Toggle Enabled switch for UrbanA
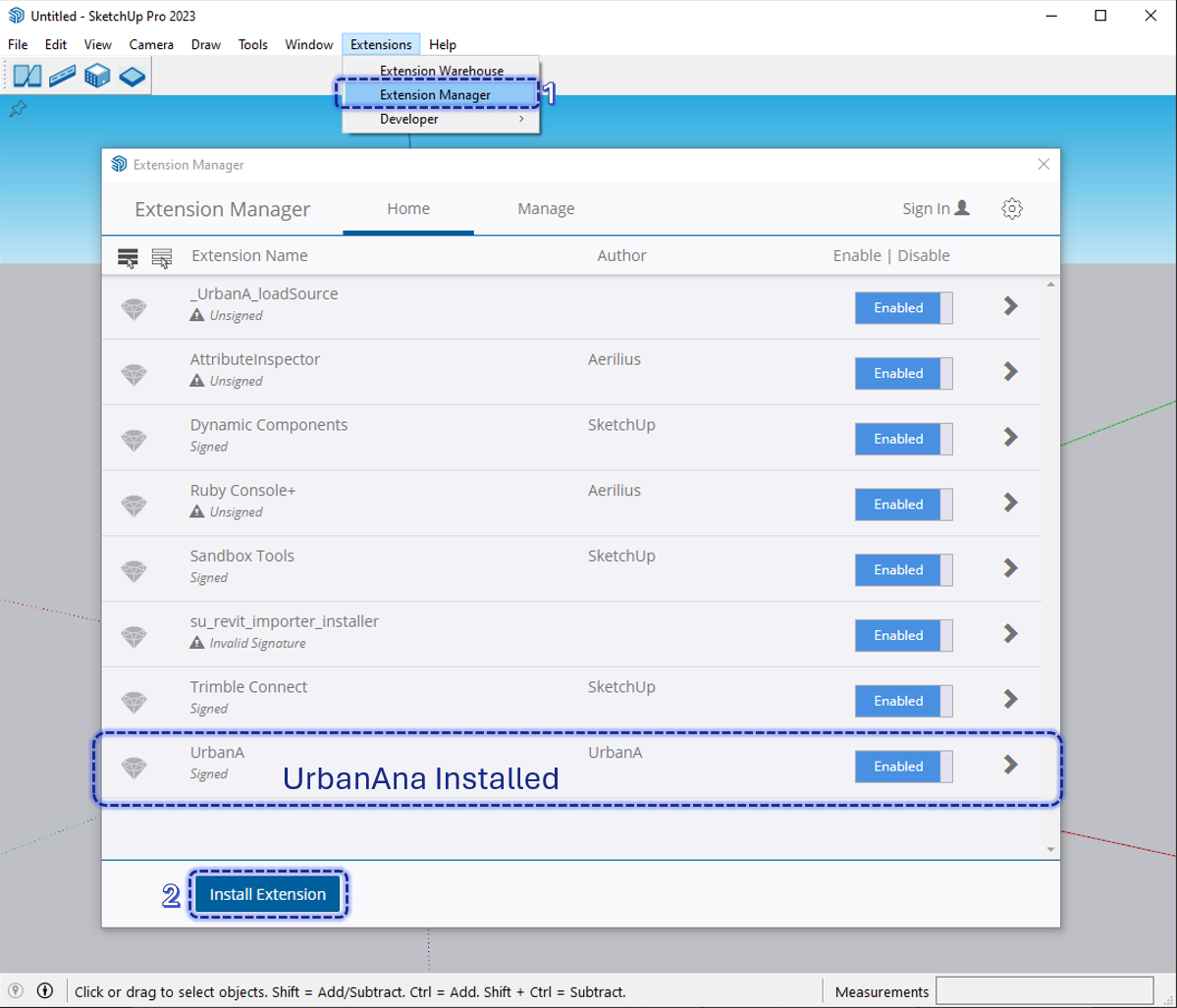The width and height of the screenshot is (1177, 1008). click(904, 767)
